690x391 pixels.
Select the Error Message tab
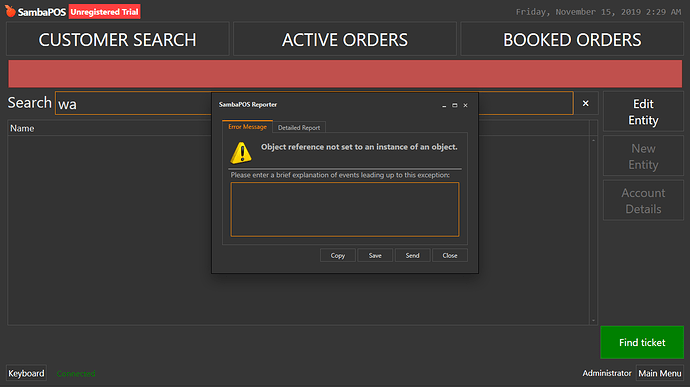(x=247, y=127)
